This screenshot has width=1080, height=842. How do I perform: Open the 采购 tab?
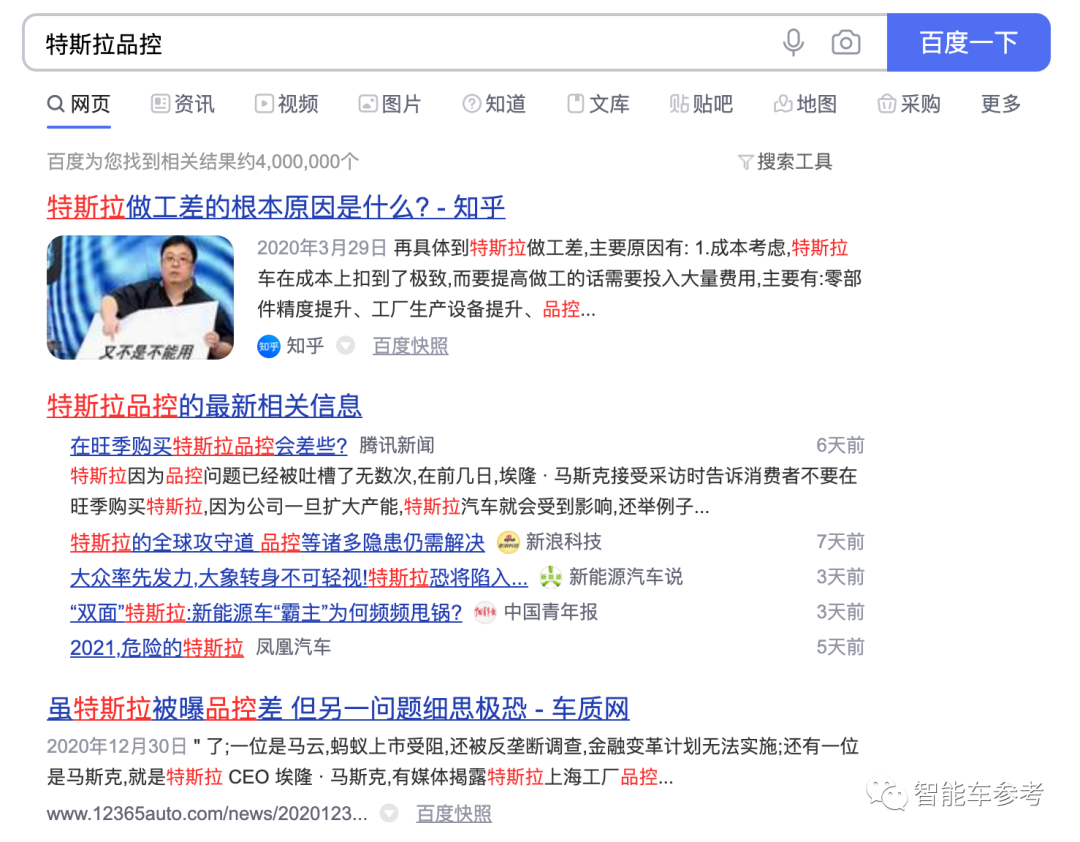pyautogui.click(x=909, y=104)
